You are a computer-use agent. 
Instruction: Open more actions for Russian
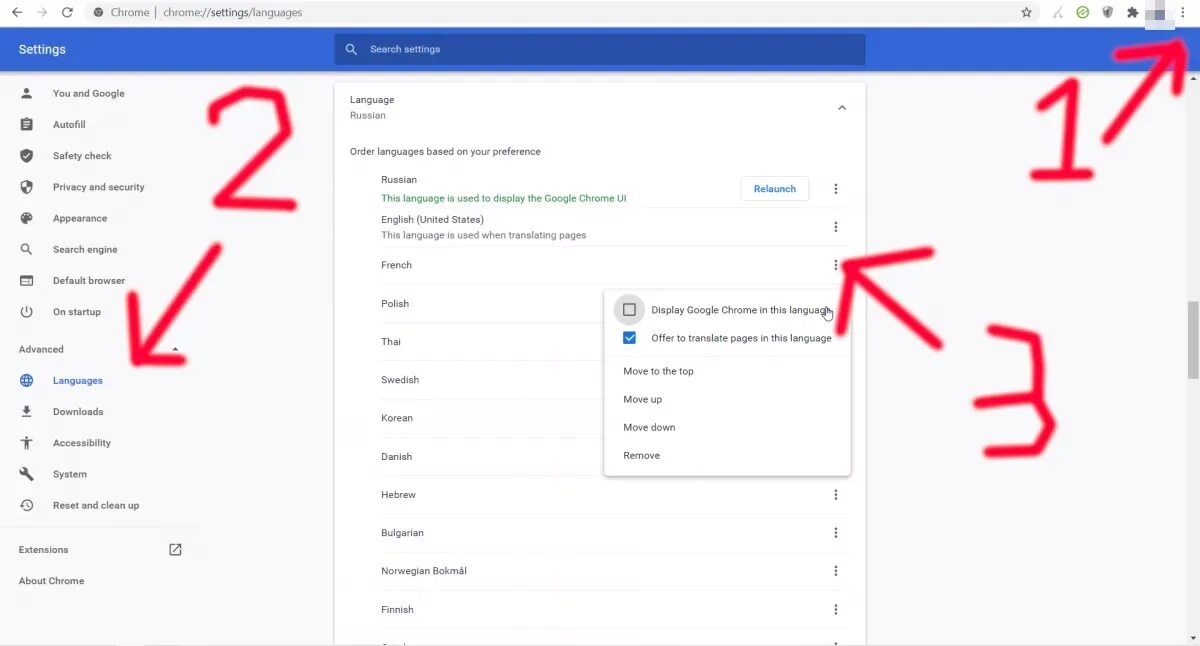tap(836, 189)
